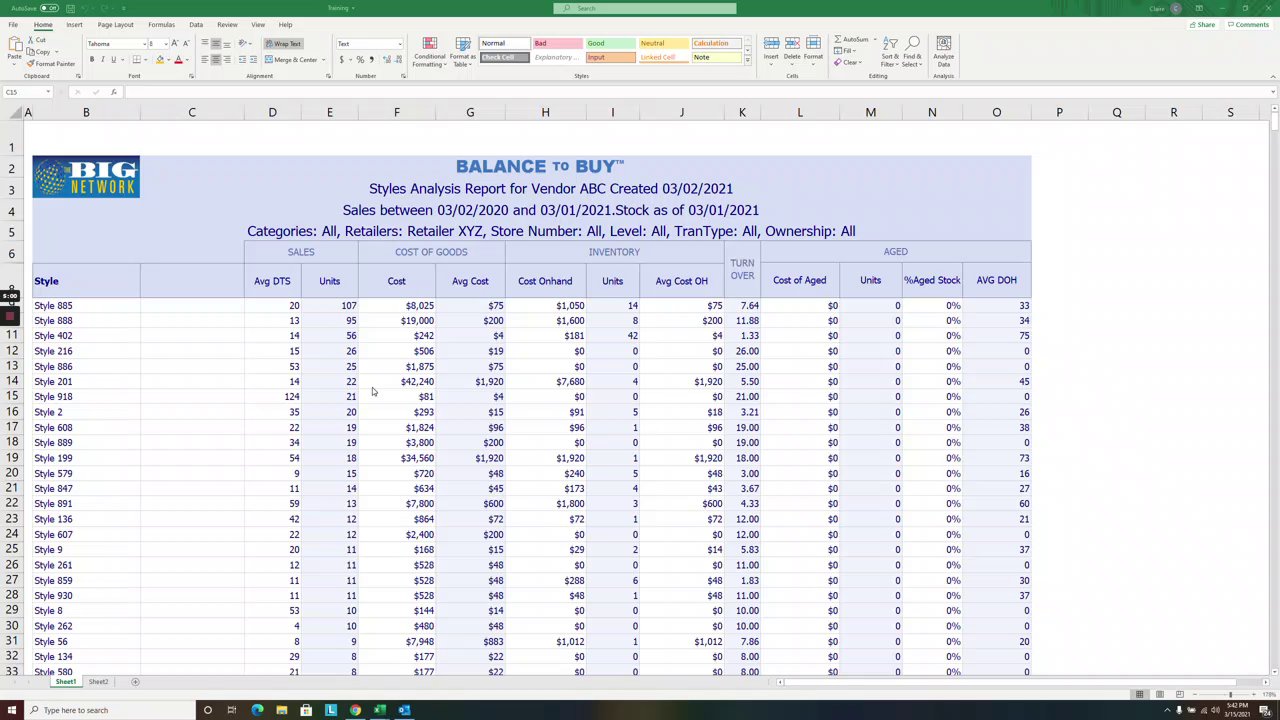
Task: Switch to the Page Layout tab
Action: pos(116,25)
